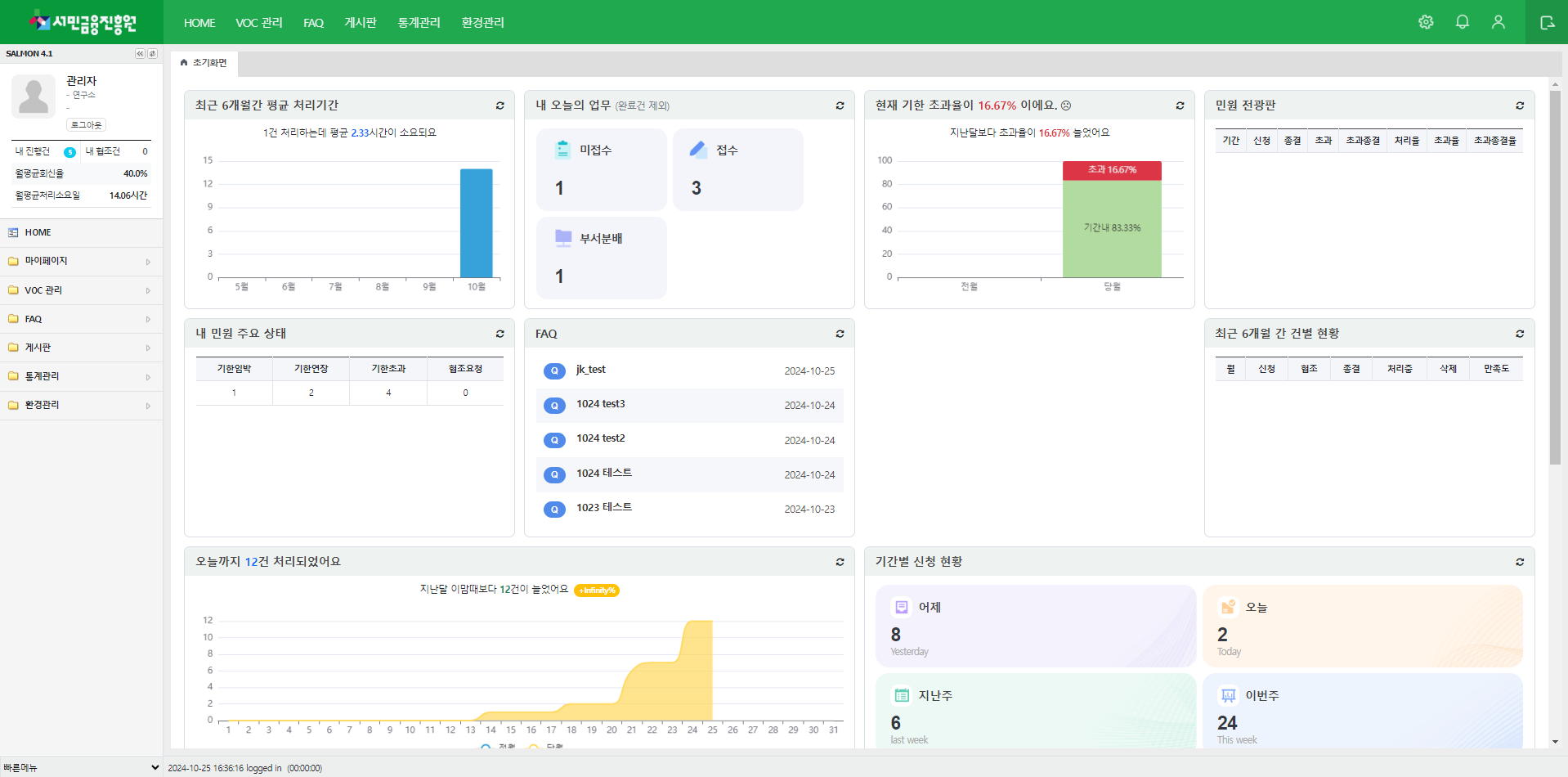Click the sidebar swap-position icon

(x=152, y=54)
